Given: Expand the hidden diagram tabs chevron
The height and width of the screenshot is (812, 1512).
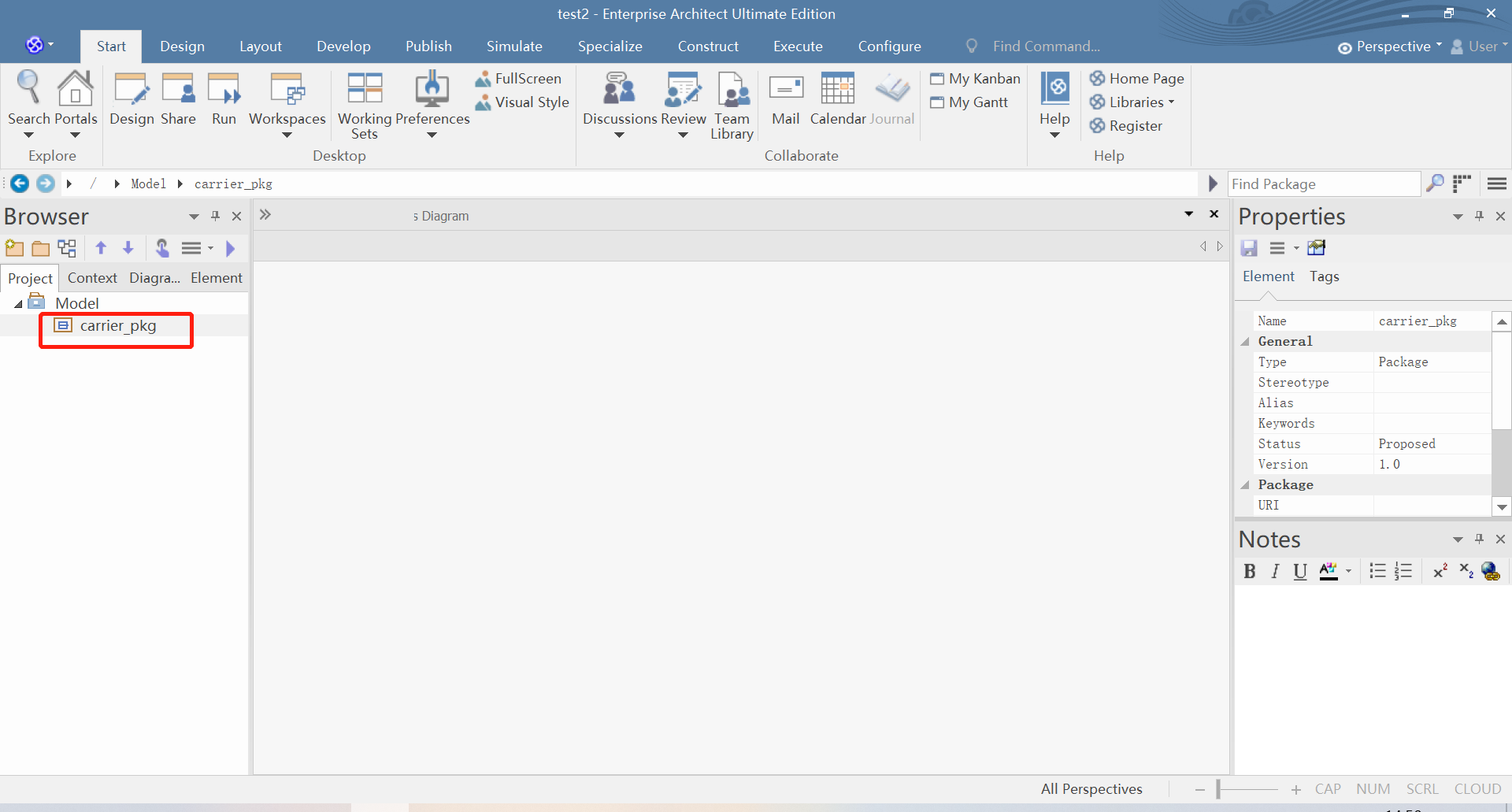Looking at the screenshot, I should pos(265,215).
